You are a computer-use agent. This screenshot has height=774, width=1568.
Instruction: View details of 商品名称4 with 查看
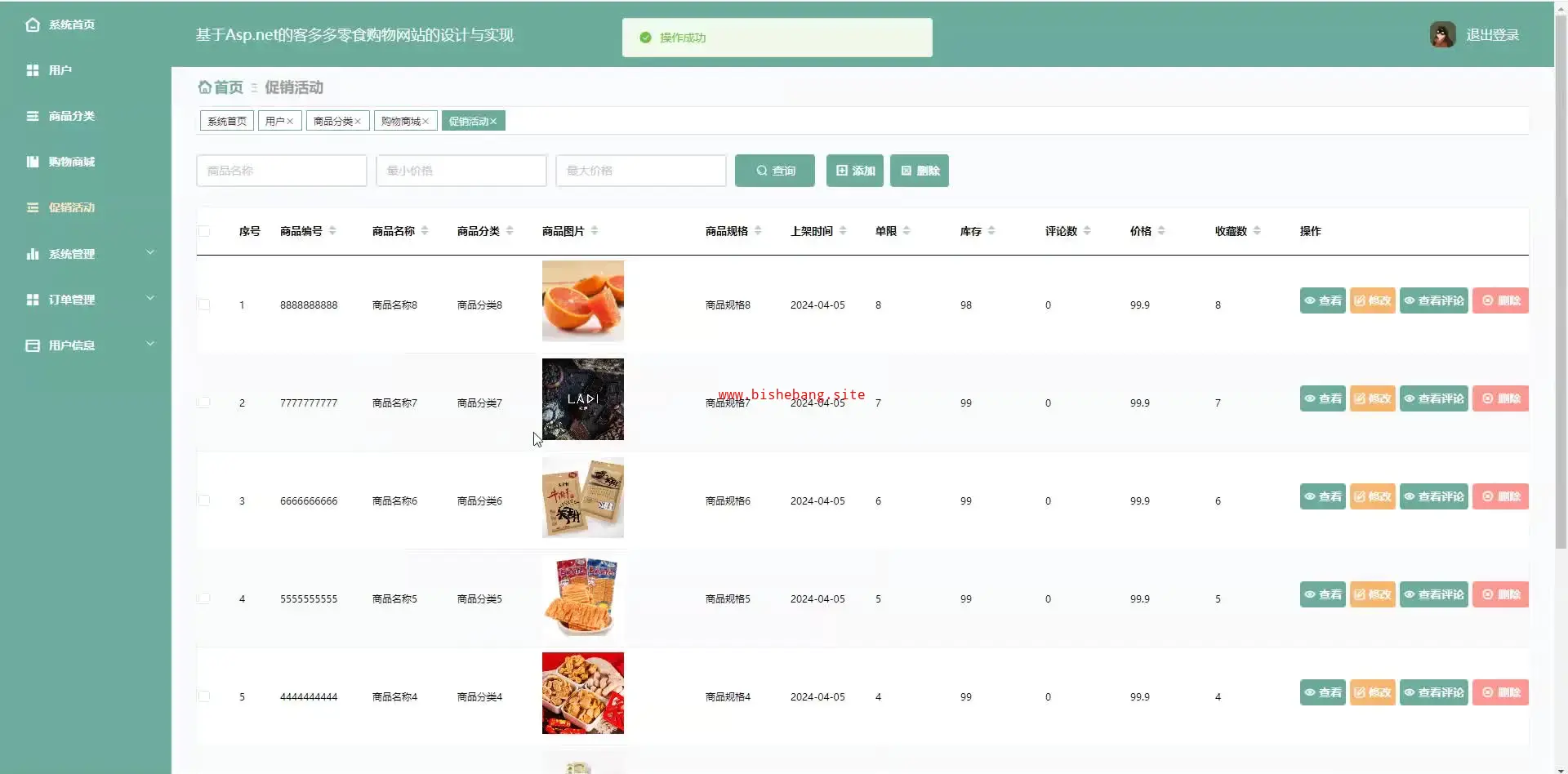[x=1323, y=692]
